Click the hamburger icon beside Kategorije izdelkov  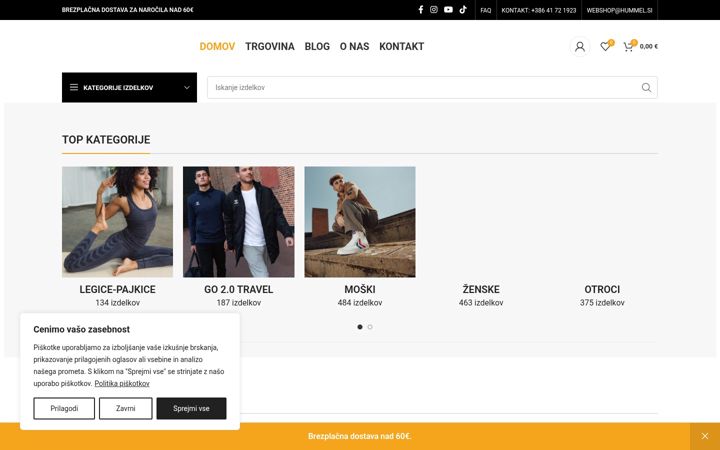74,87
